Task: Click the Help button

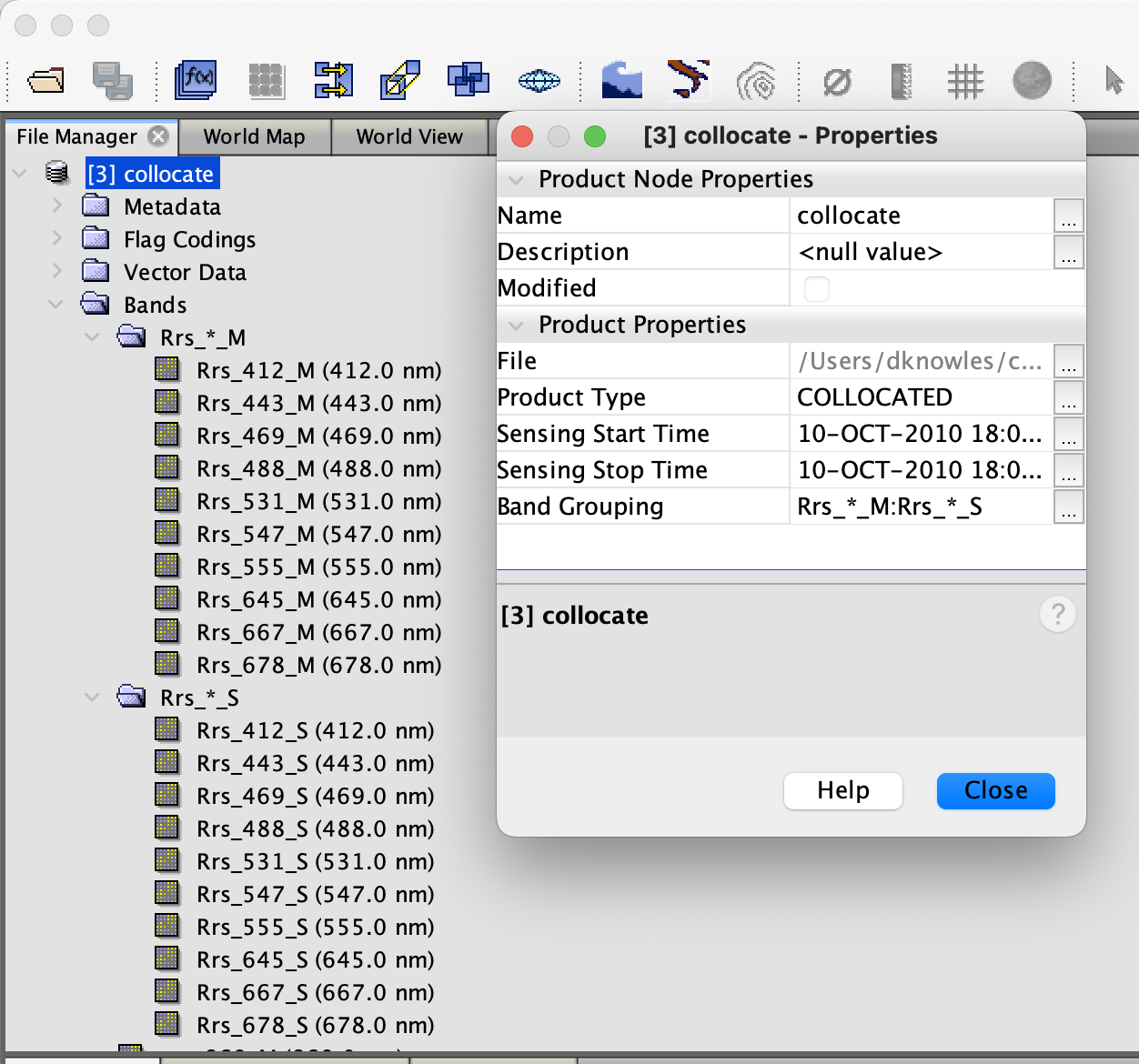Action: coord(842,790)
